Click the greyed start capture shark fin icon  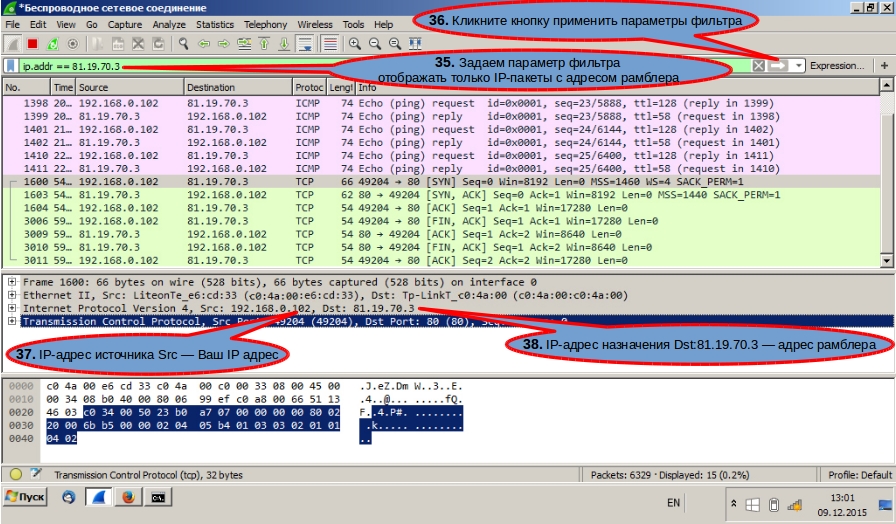12,44
